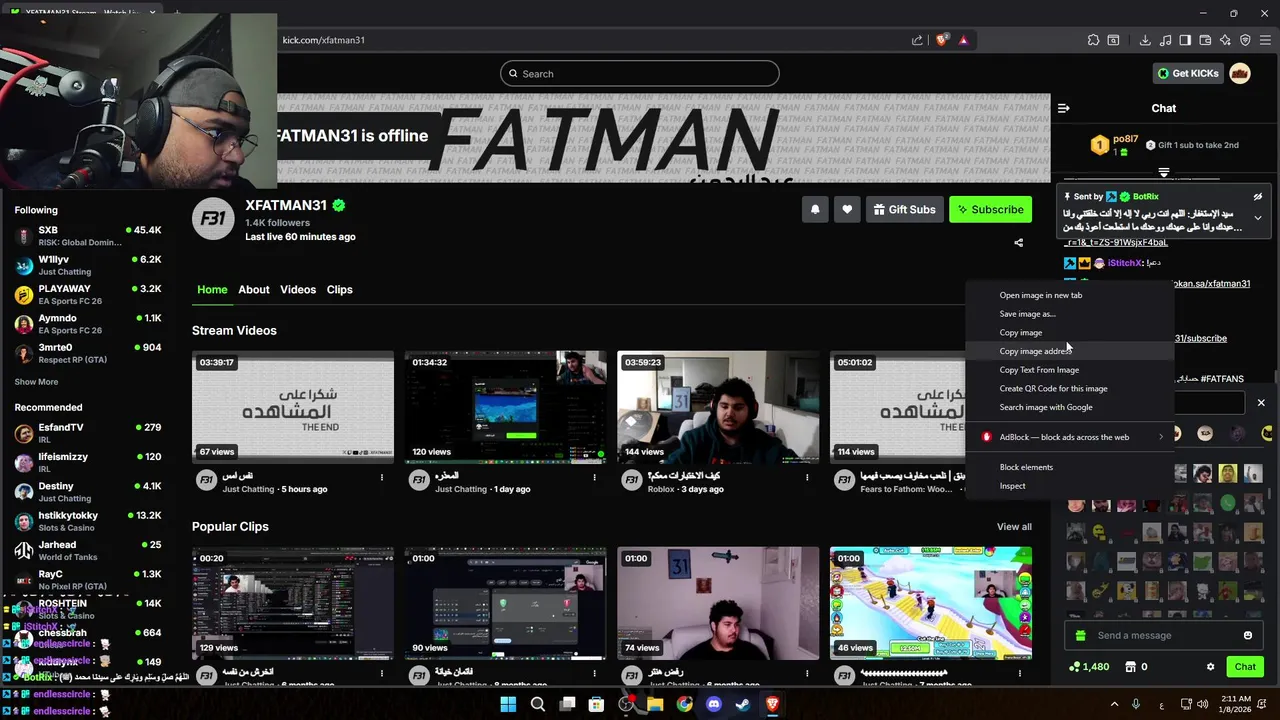The height and width of the screenshot is (720, 1280).
Task: Open the Brave Shields lion icon
Action: point(941,40)
